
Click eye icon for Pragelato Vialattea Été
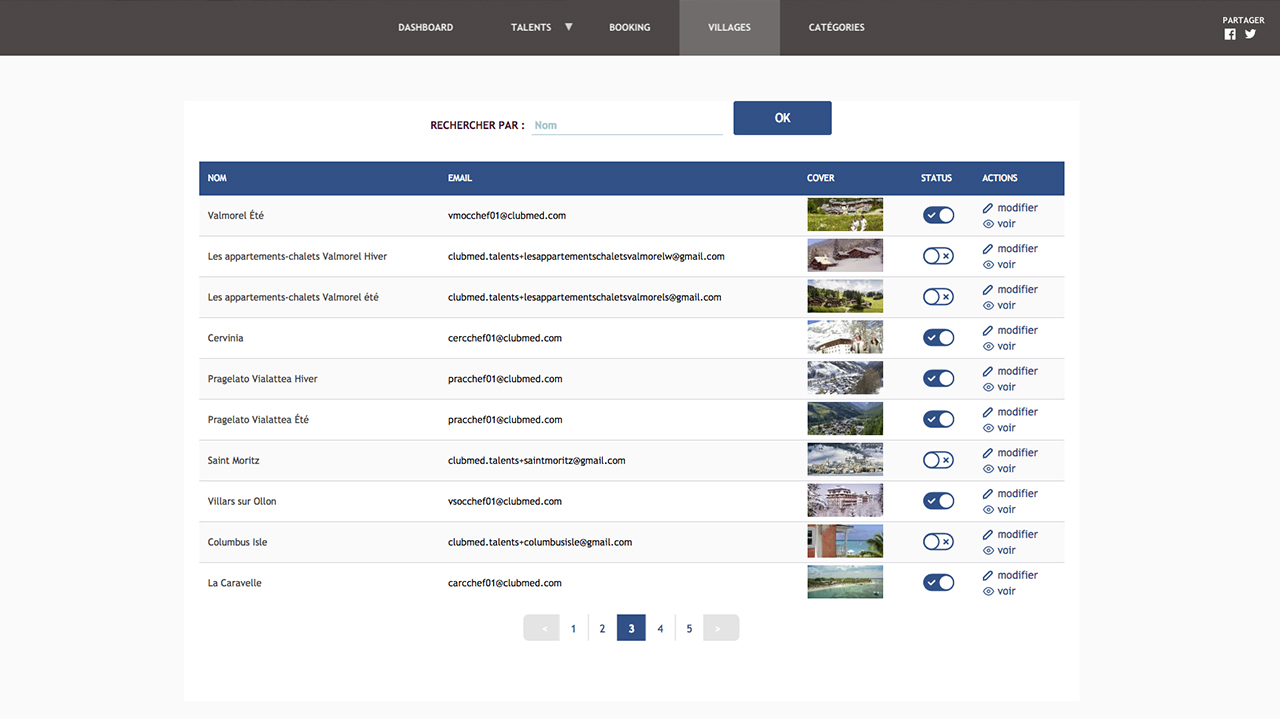(988, 429)
